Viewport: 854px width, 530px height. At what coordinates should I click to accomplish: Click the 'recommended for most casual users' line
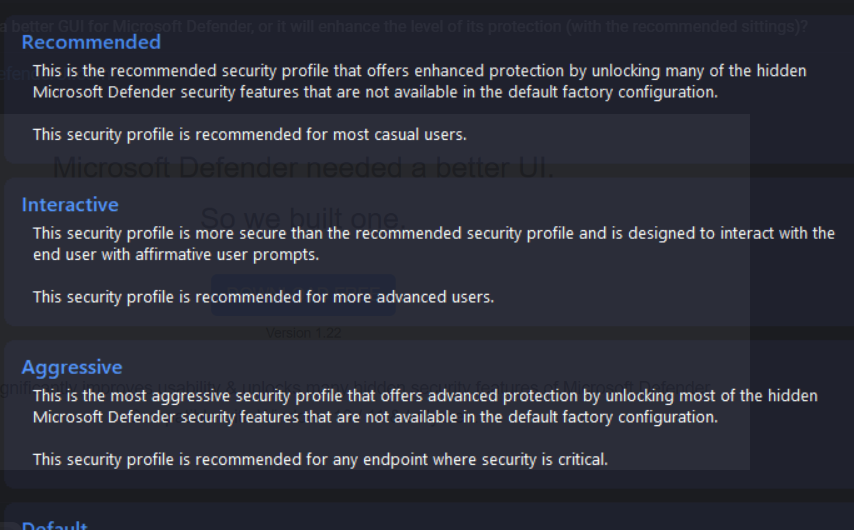click(x=249, y=134)
